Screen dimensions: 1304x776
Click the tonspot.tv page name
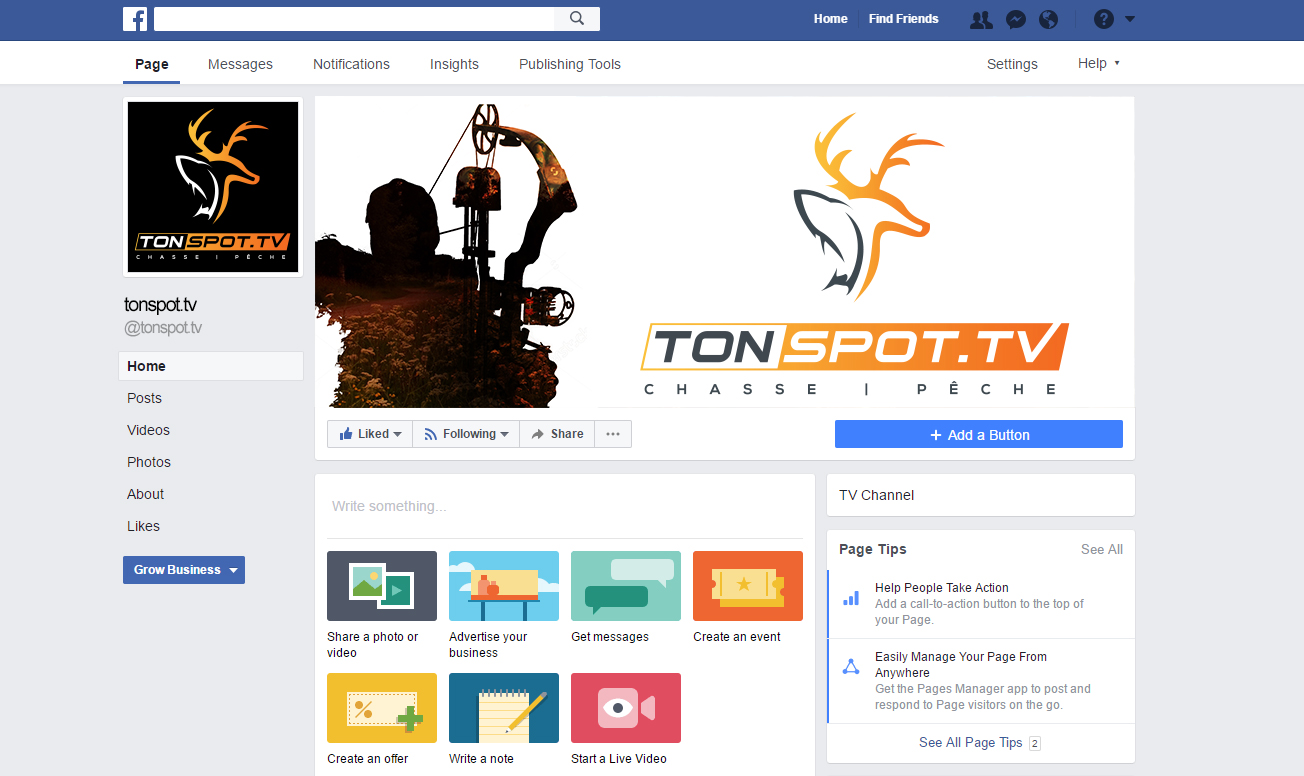pyautogui.click(x=160, y=305)
